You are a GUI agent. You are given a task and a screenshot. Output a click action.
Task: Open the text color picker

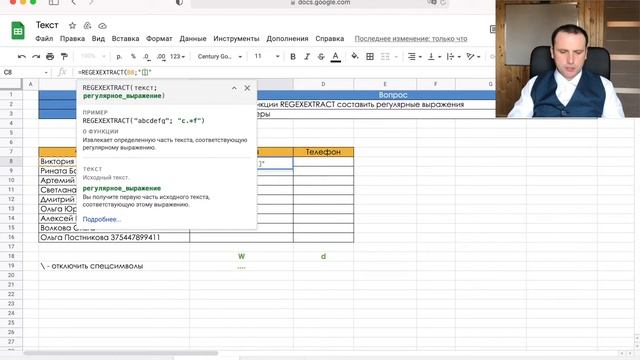click(x=336, y=57)
